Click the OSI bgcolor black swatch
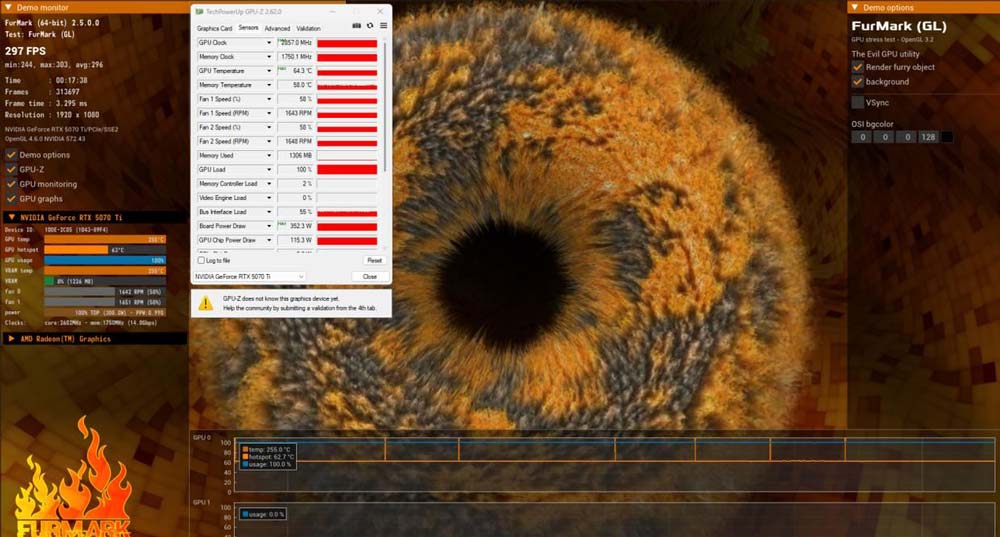1000x537 pixels. tap(947, 137)
